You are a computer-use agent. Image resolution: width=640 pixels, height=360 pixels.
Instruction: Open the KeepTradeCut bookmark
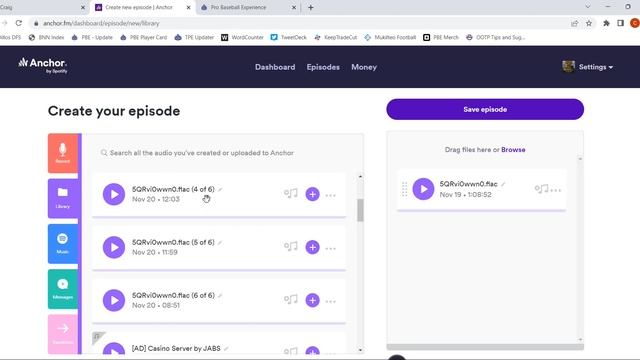point(335,37)
